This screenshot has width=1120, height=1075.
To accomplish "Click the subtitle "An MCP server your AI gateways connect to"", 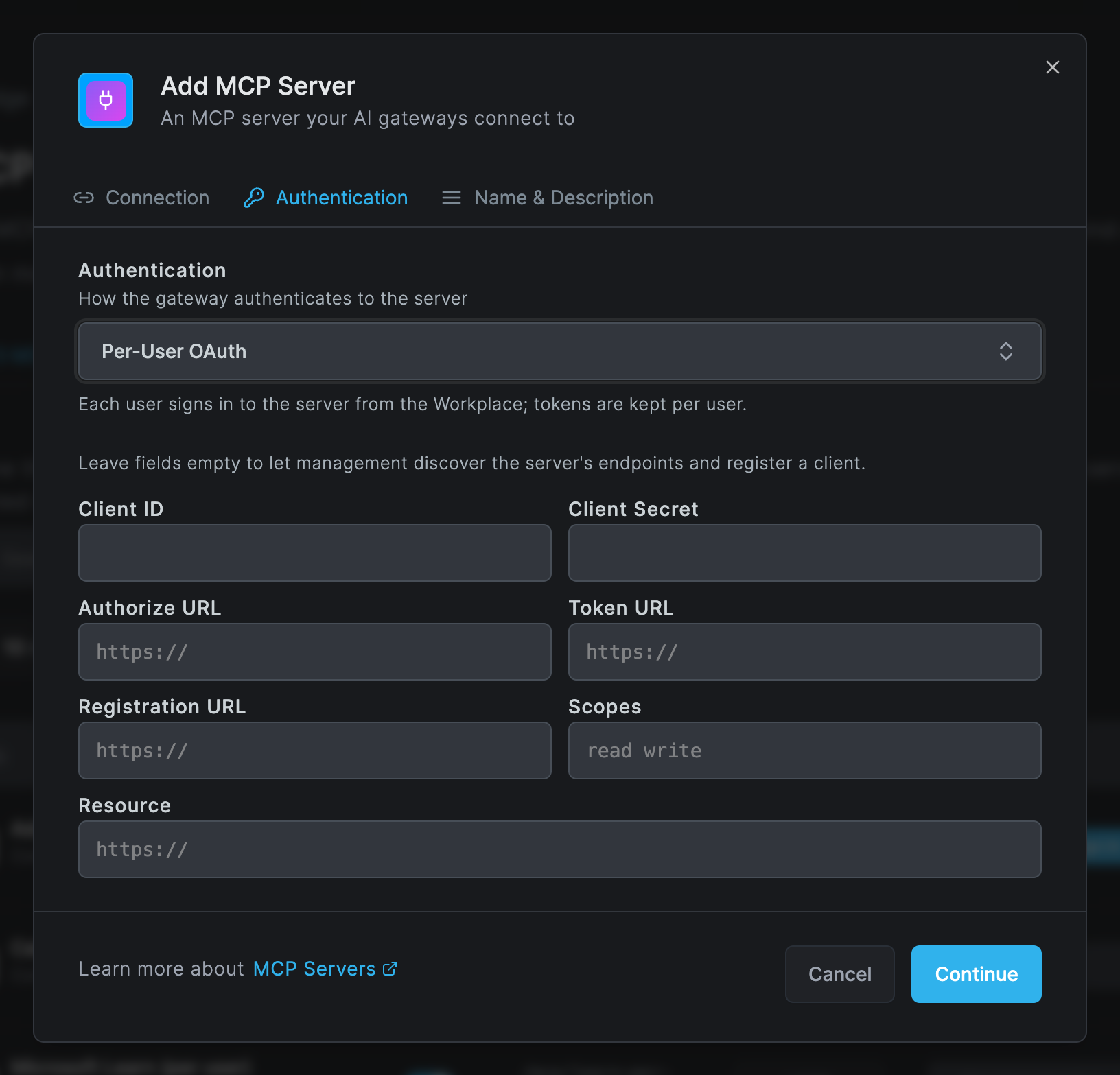I will click(x=368, y=118).
